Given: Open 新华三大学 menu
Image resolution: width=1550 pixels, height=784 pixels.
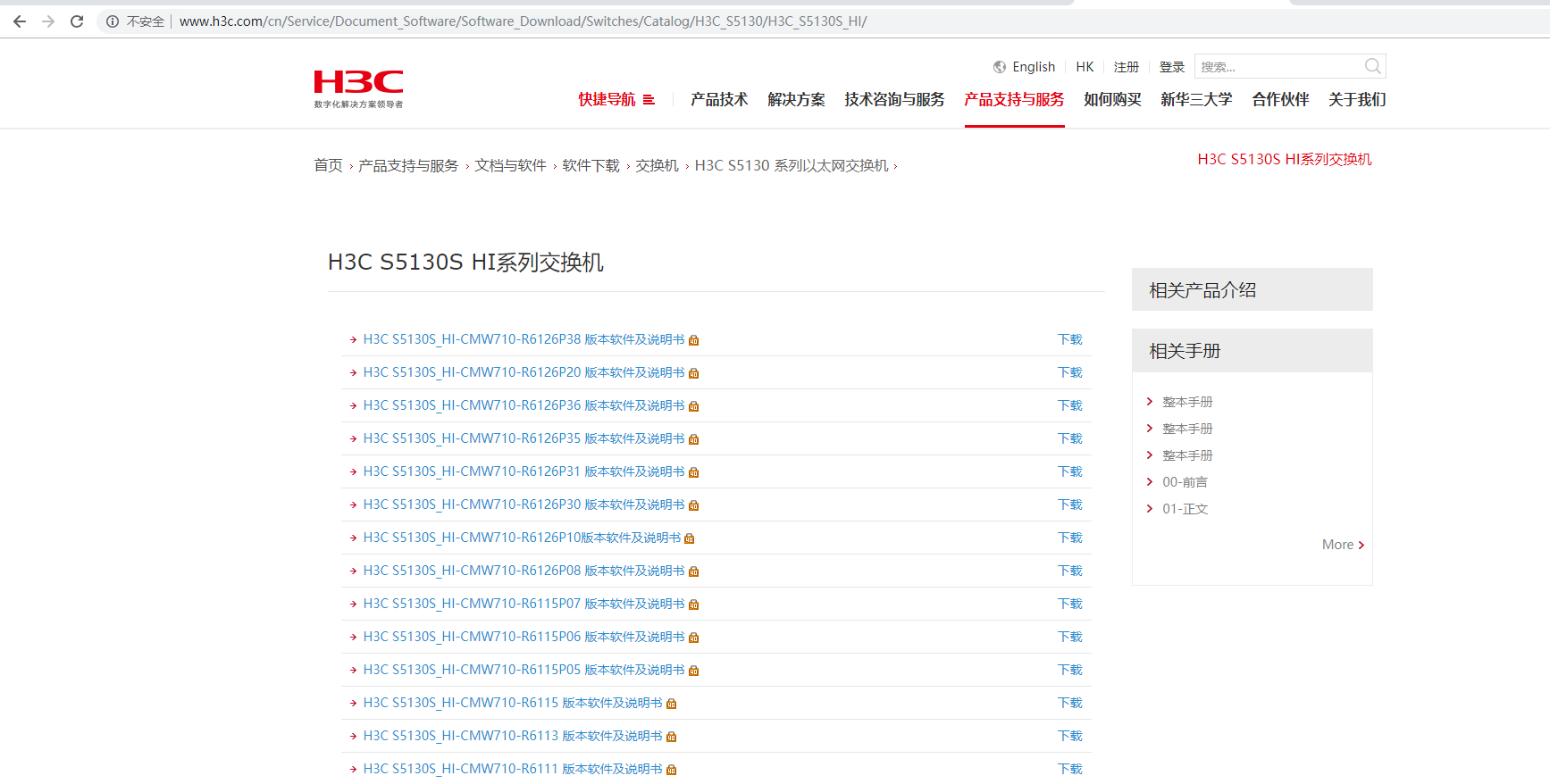Looking at the screenshot, I should [x=1196, y=99].
